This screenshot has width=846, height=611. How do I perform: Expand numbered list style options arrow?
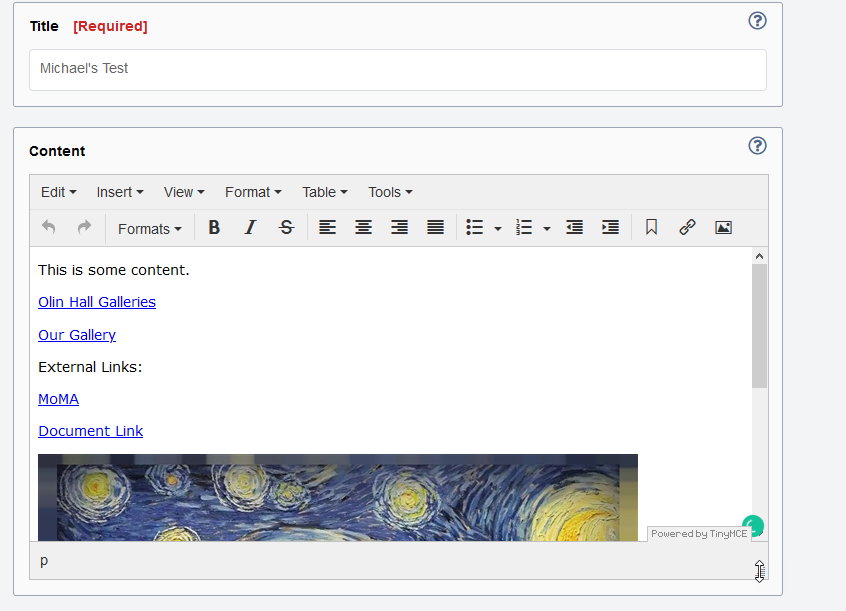[x=547, y=229]
